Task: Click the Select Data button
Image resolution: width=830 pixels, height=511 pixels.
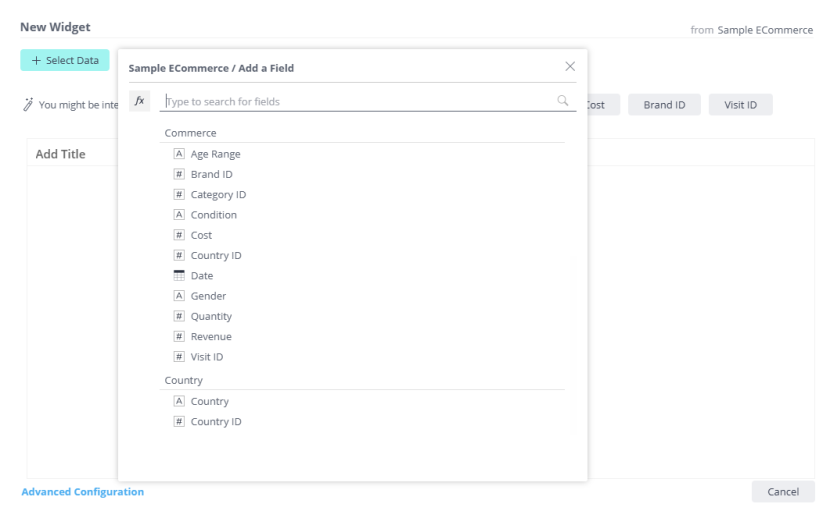Action: pyautogui.click(x=65, y=60)
